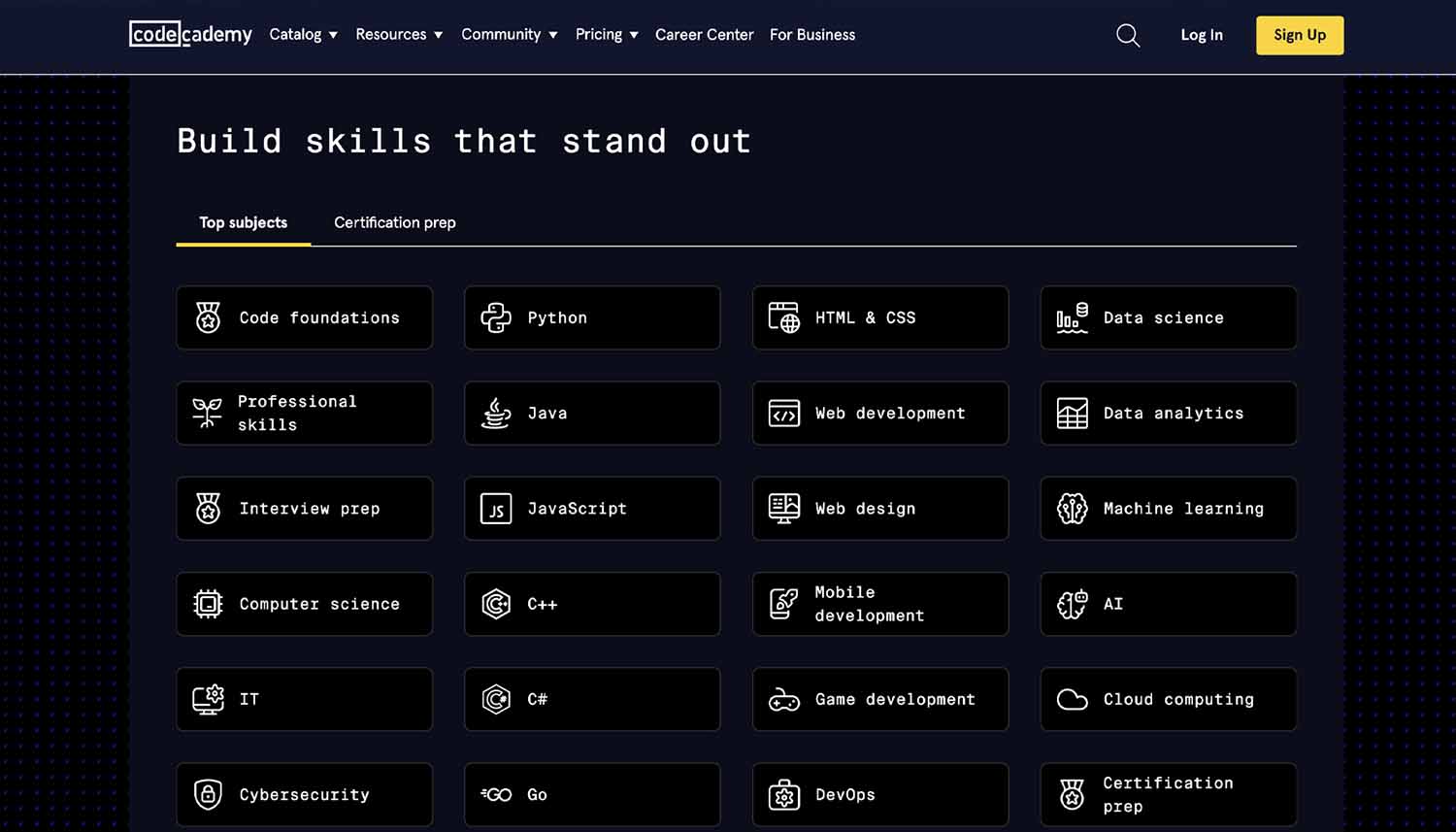Viewport: 1456px width, 832px height.
Task: Click the Cloud computing cloud icon
Action: point(1072,699)
